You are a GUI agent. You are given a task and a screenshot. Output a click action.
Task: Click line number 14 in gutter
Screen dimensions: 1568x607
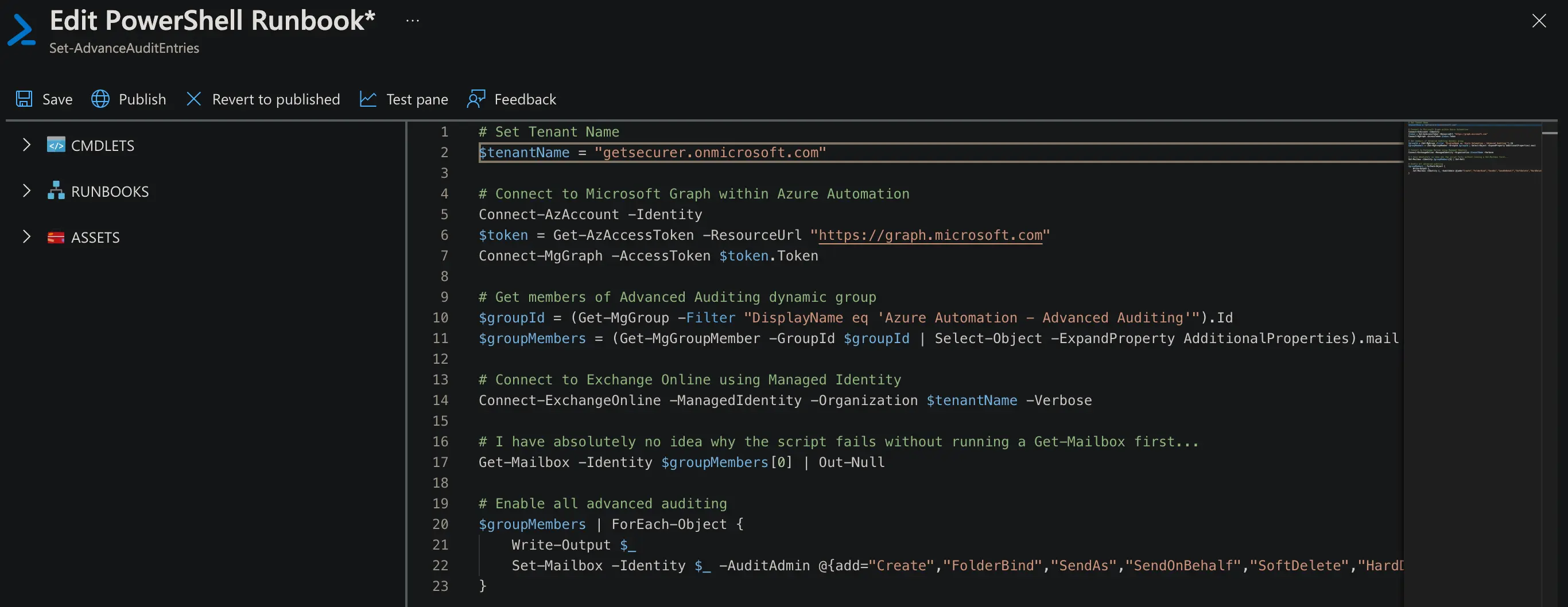click(440, 400)
